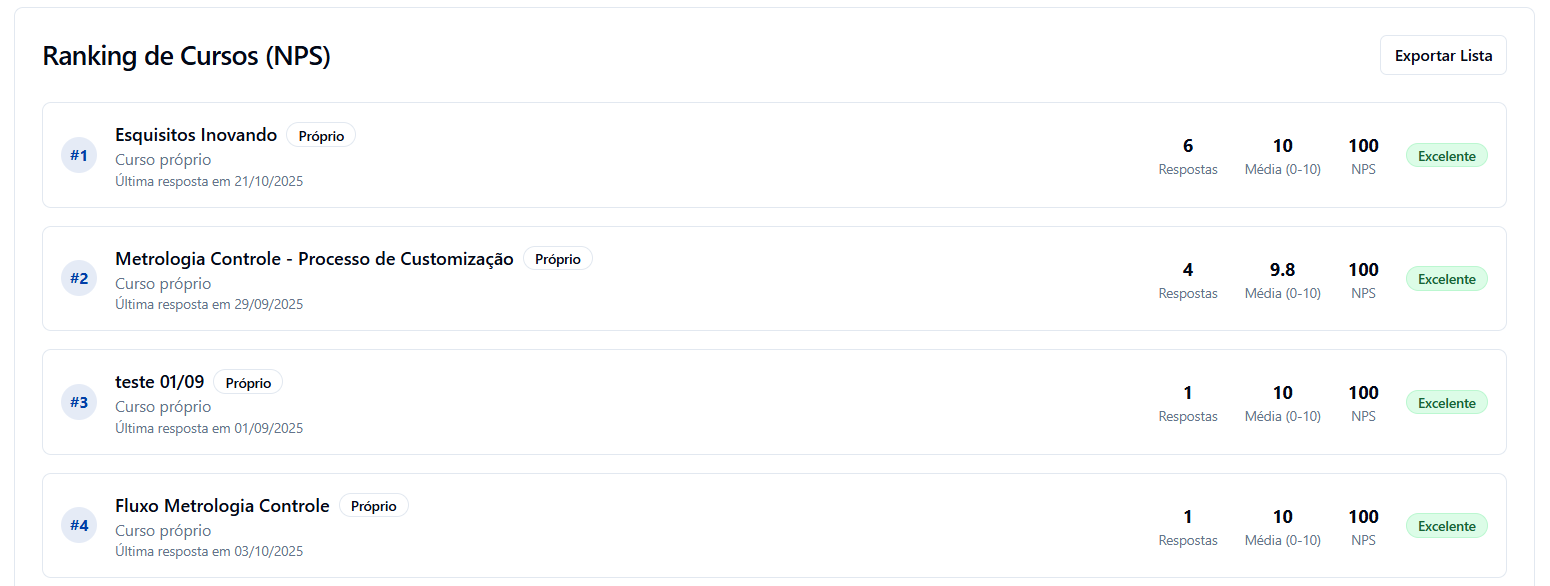
Task: Open the Fluxo Metrologia Controle course
Action: [222, 506]
